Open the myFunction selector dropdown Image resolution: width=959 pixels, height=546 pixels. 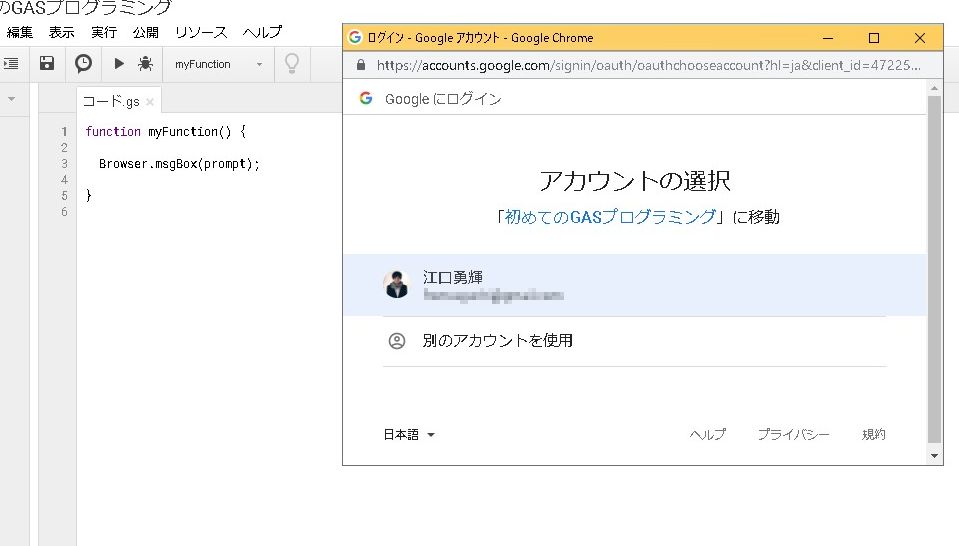pyautogui.click(x=218, y=64)
